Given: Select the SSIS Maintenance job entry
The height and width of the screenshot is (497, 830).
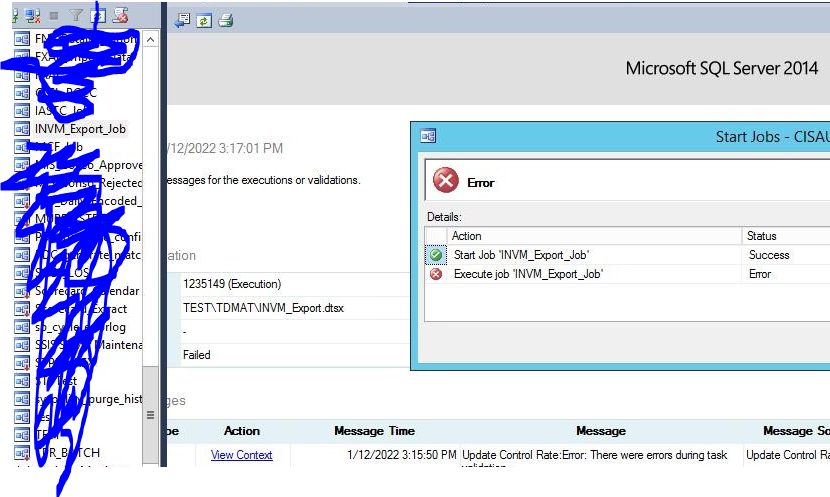Looking at the screenshot, I should click(x=88, y=345).
